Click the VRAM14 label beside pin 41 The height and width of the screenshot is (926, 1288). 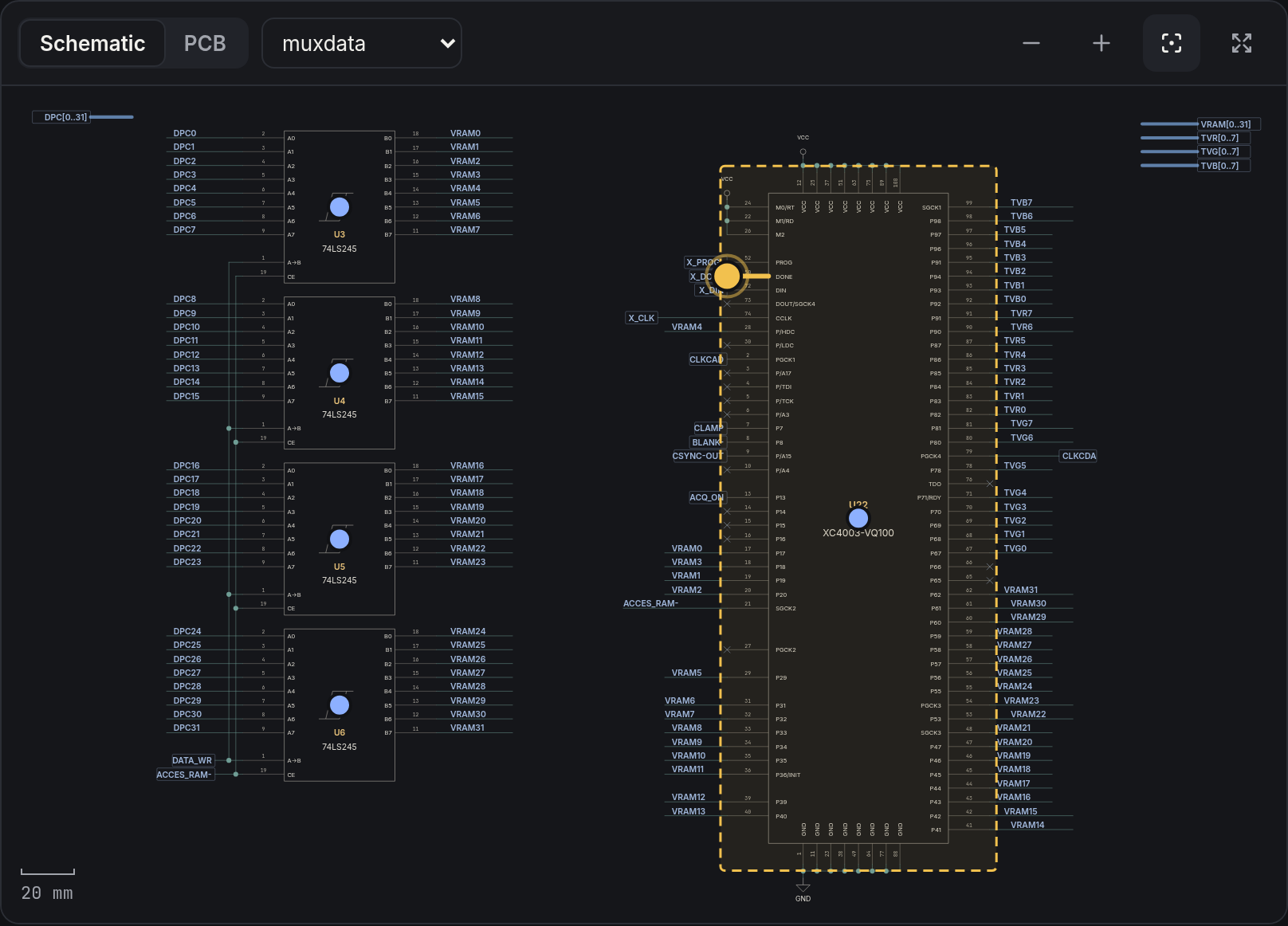[x=1027, y=825]
